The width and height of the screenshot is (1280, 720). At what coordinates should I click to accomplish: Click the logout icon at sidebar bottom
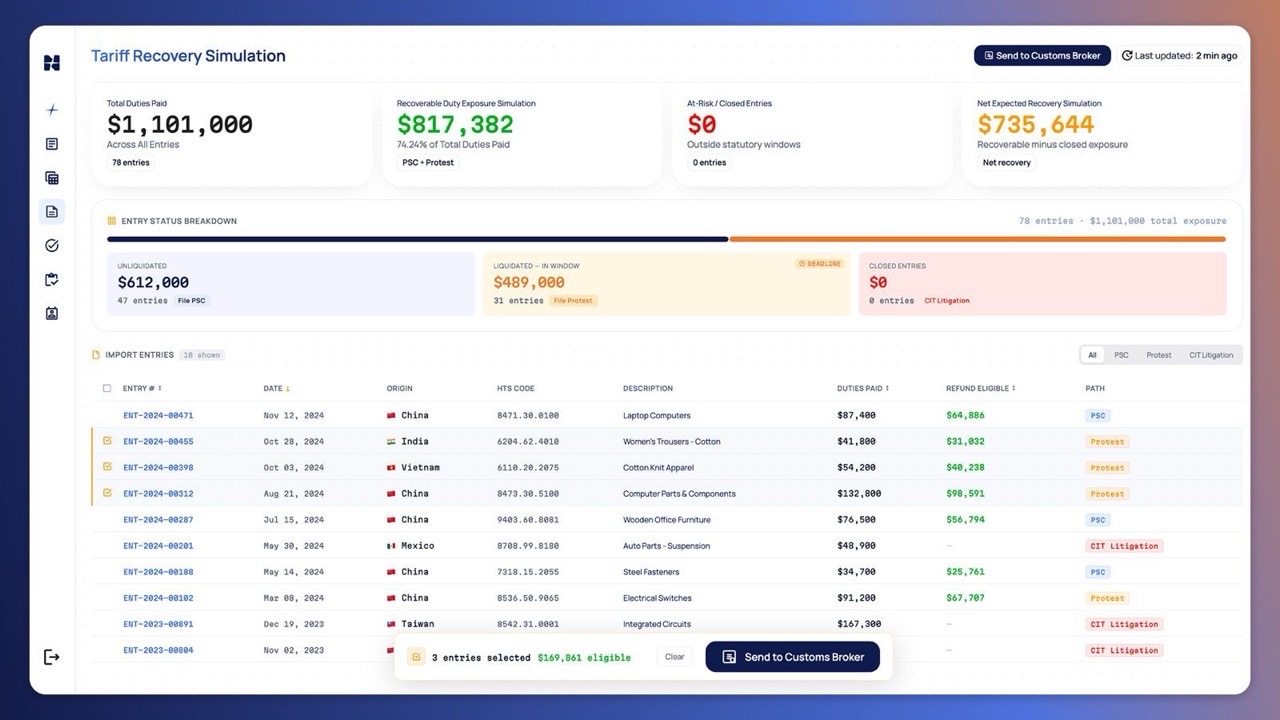coord(52,657)
